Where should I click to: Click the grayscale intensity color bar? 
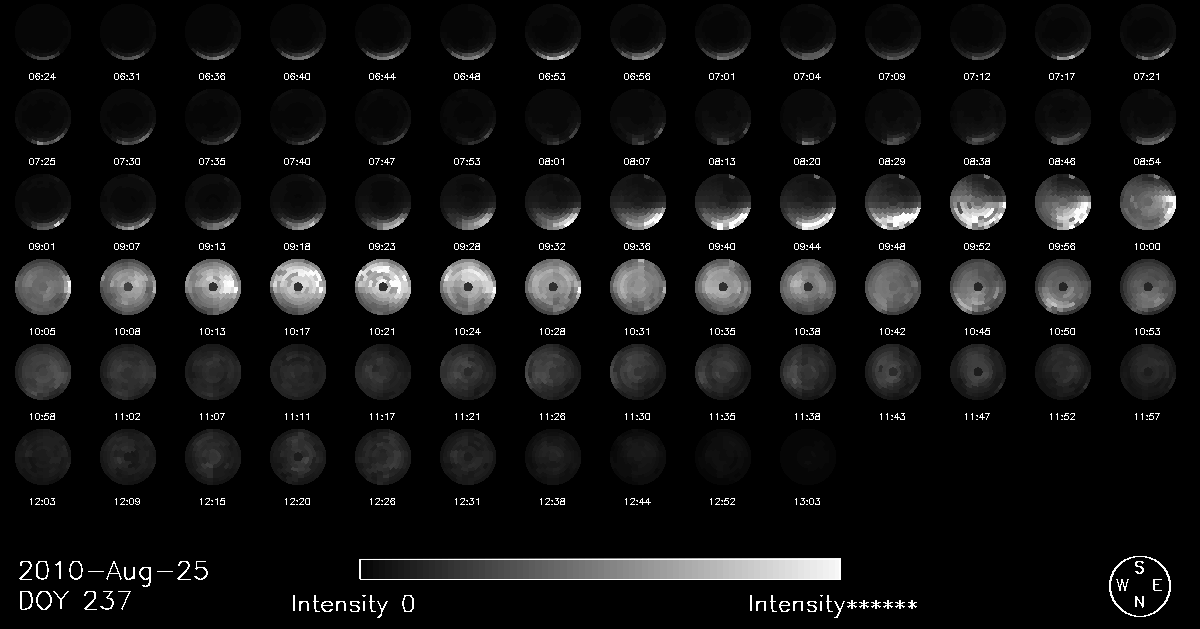click(600, 569)
